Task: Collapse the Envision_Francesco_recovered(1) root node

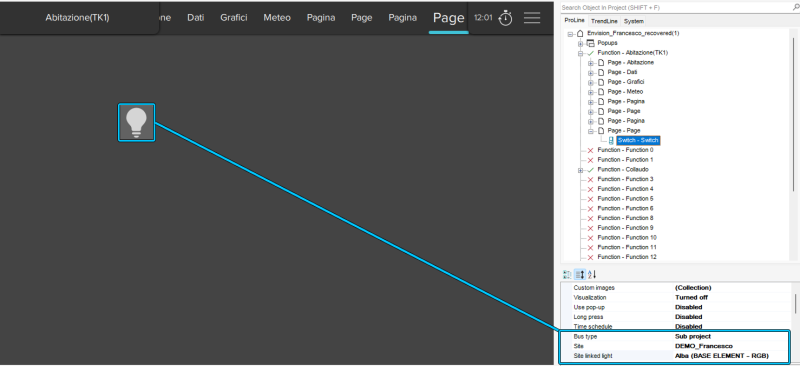Action: 570,34
